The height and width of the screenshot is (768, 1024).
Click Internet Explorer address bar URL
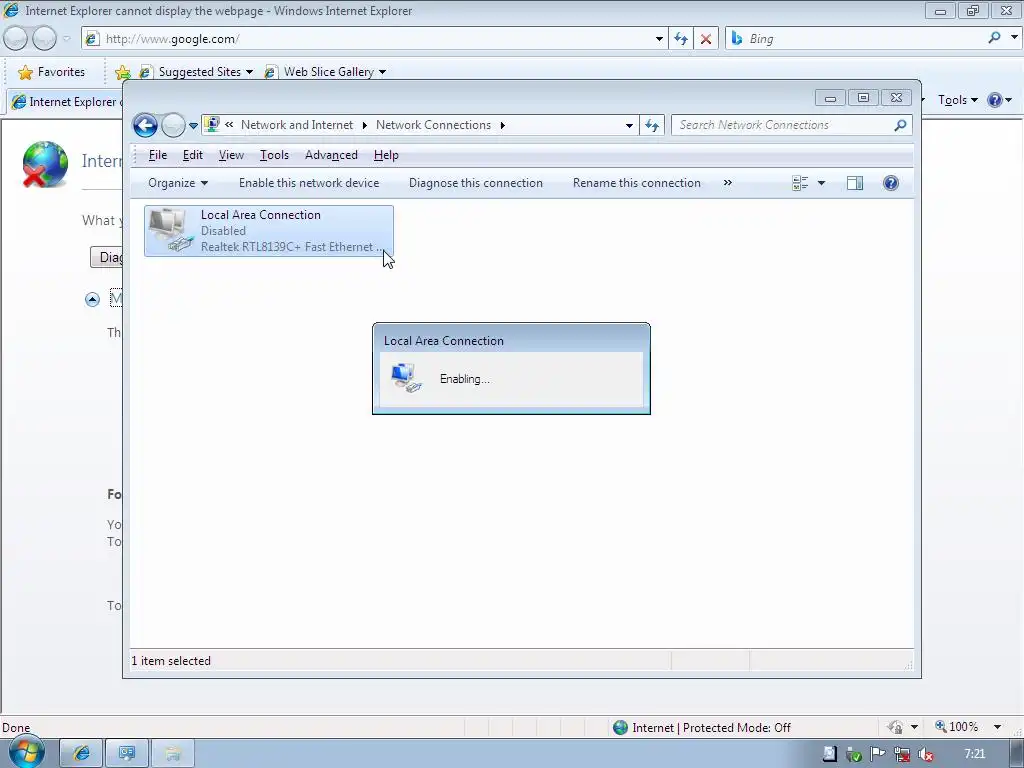[x=172, y=39]
